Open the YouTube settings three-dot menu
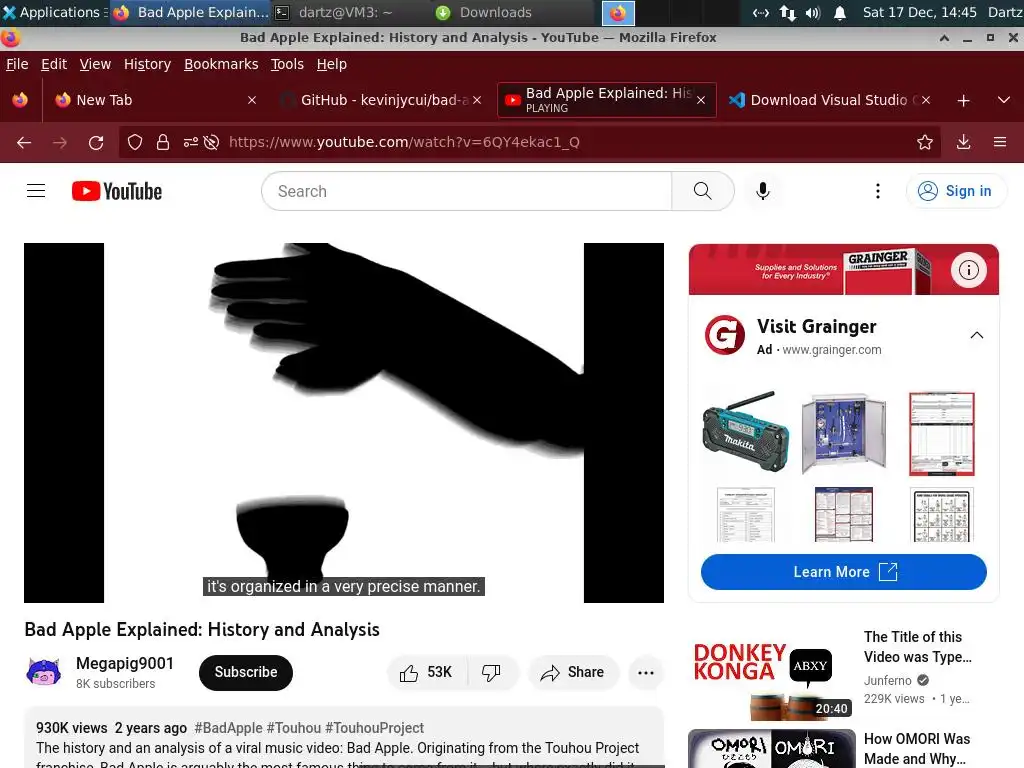The height and width of the screenshot is (768, 1024). click(x=878, y=191)
